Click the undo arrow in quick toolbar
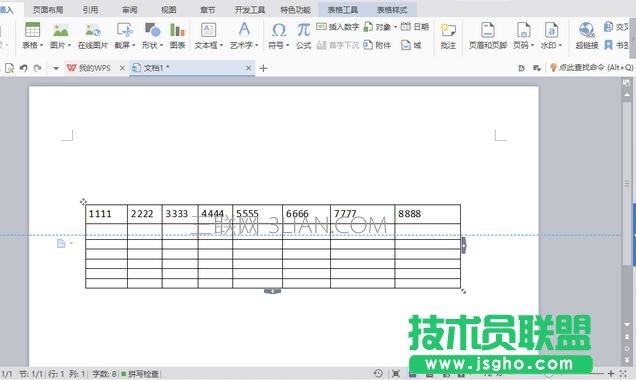Viewport: 636px width, 380px height. click(x=24, y=68)
